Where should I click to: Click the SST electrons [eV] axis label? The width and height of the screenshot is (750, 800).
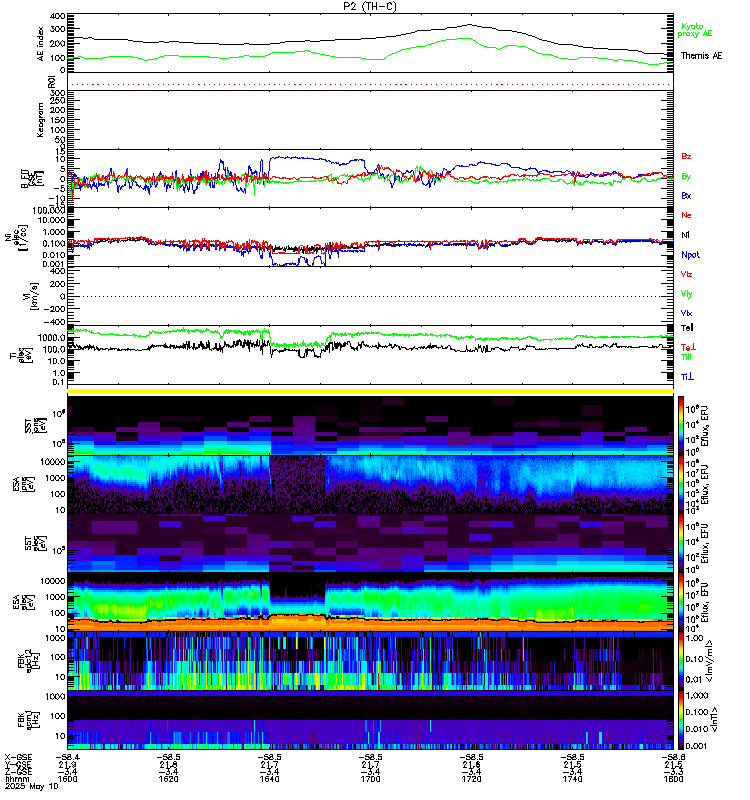coord(35,543)
